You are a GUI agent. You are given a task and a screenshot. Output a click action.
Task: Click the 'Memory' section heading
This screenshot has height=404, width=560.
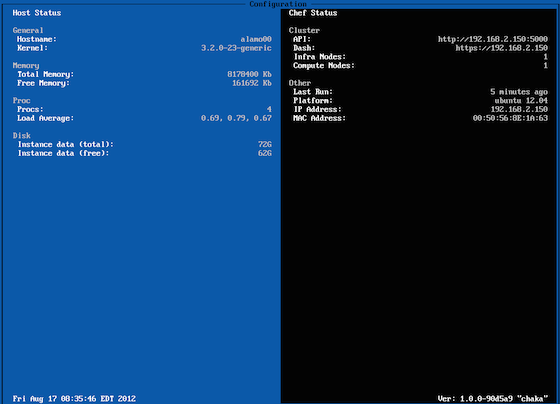(26, 65)
